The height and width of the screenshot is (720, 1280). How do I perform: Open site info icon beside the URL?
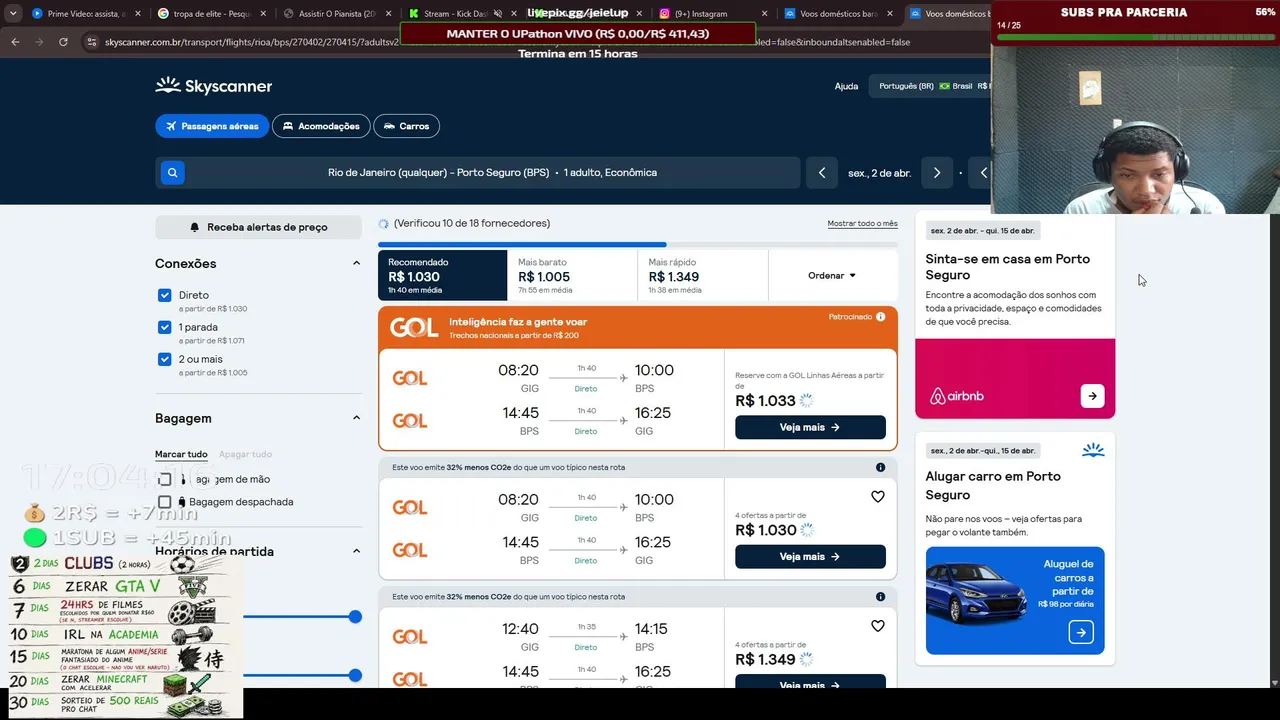click(x=92, y=42)
